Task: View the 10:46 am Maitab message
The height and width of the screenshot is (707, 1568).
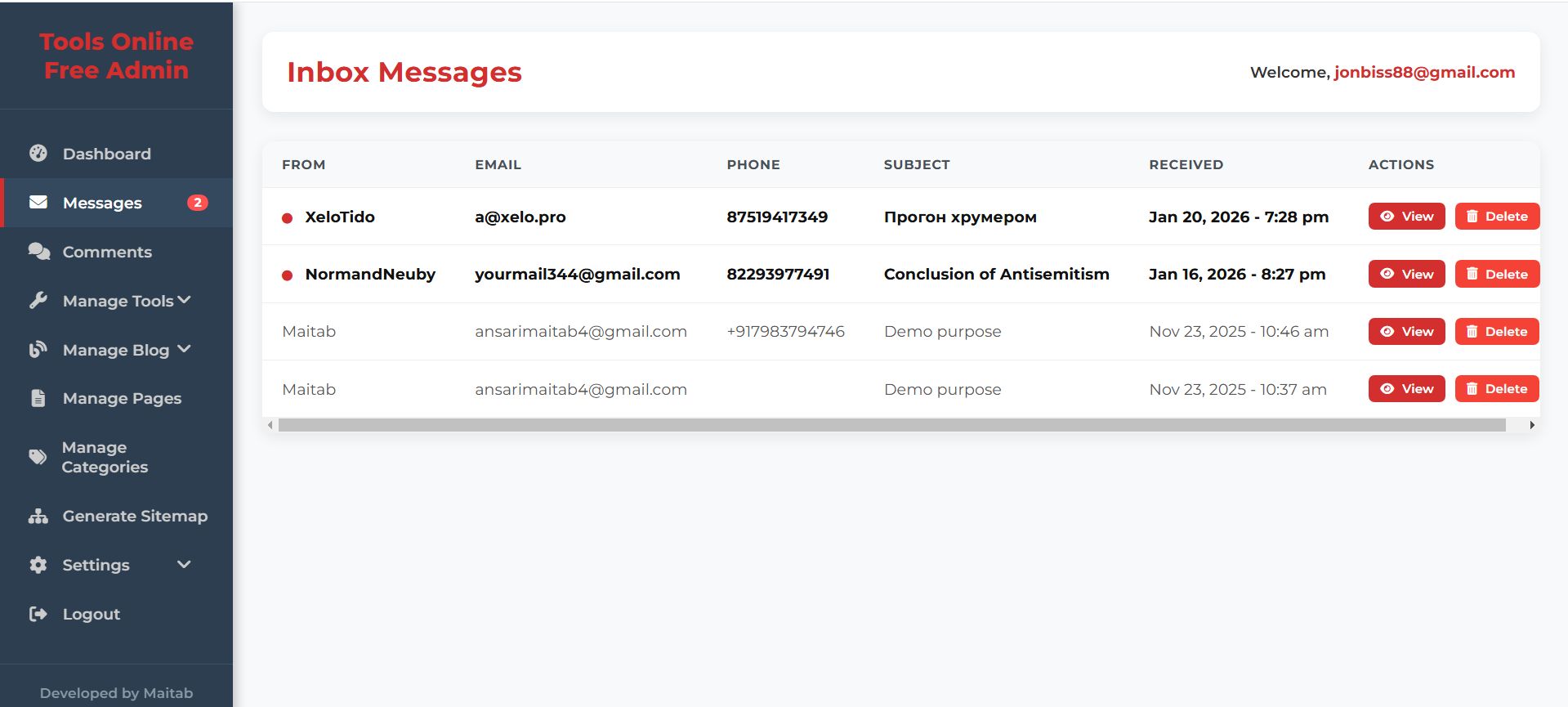Action: 1406,331
